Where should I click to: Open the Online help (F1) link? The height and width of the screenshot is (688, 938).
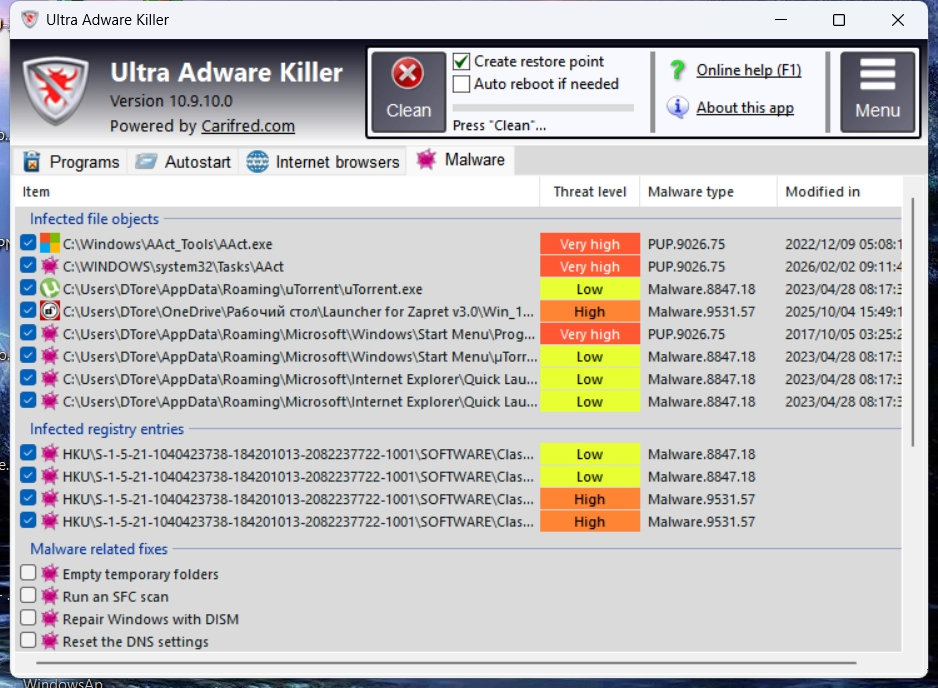[748, 70]
